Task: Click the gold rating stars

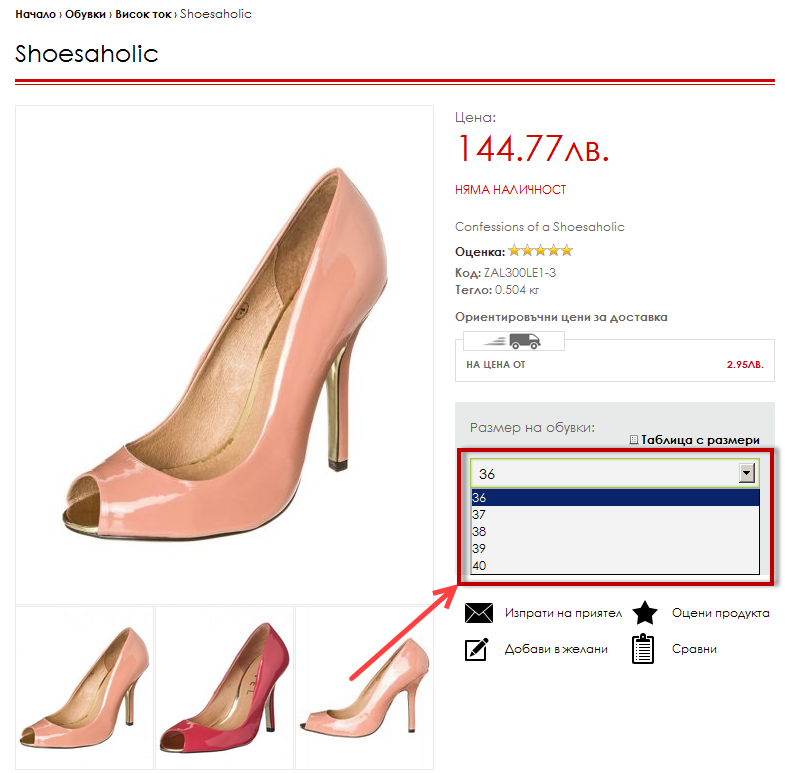Action: [540, 251]
